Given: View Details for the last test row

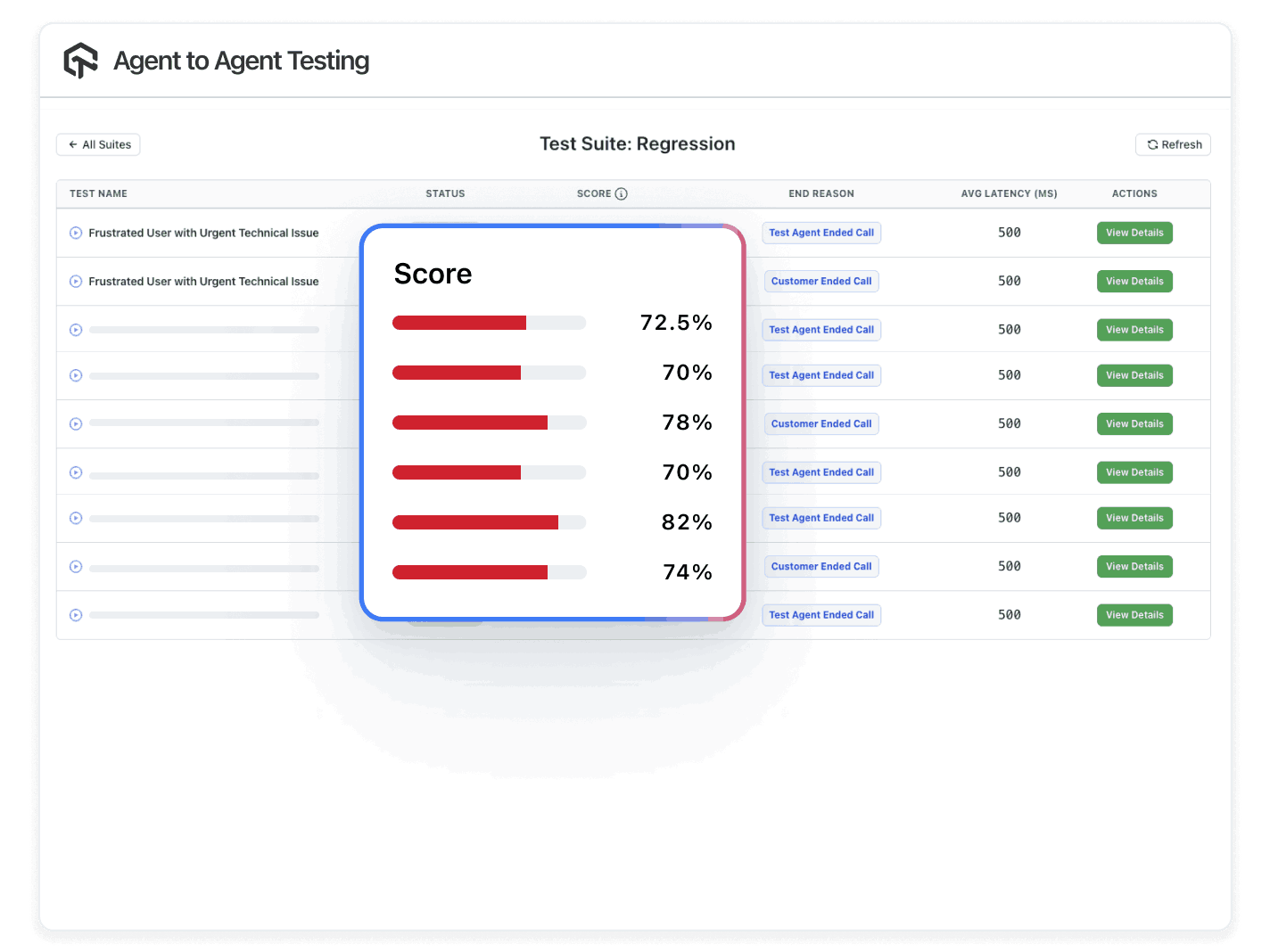Looking at the screenshot, I should point(1134,614).
